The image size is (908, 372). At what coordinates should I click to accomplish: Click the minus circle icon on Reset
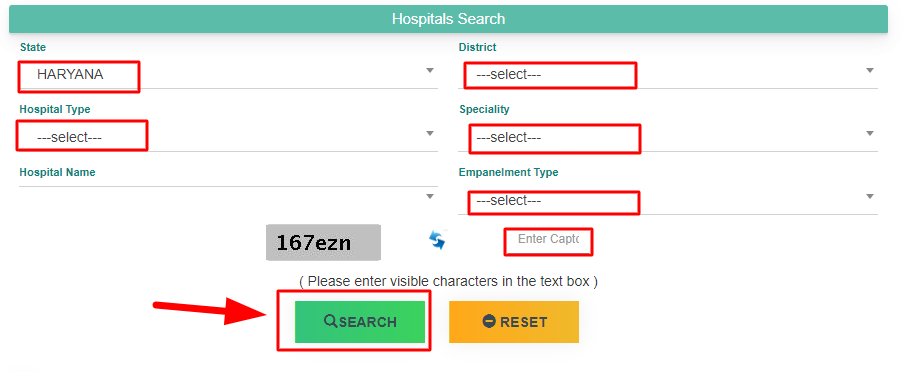[x=489, y=321]
